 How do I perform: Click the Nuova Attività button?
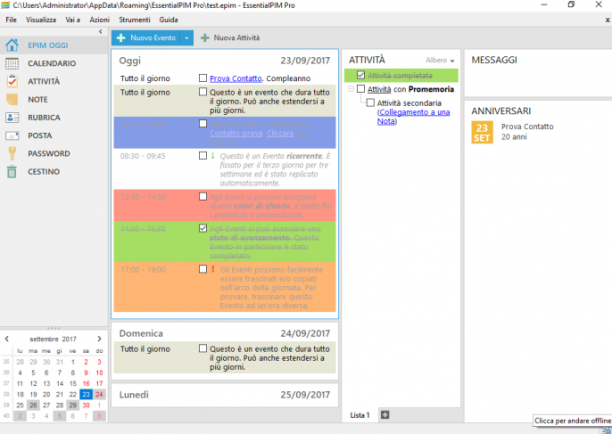pos(230,38)
